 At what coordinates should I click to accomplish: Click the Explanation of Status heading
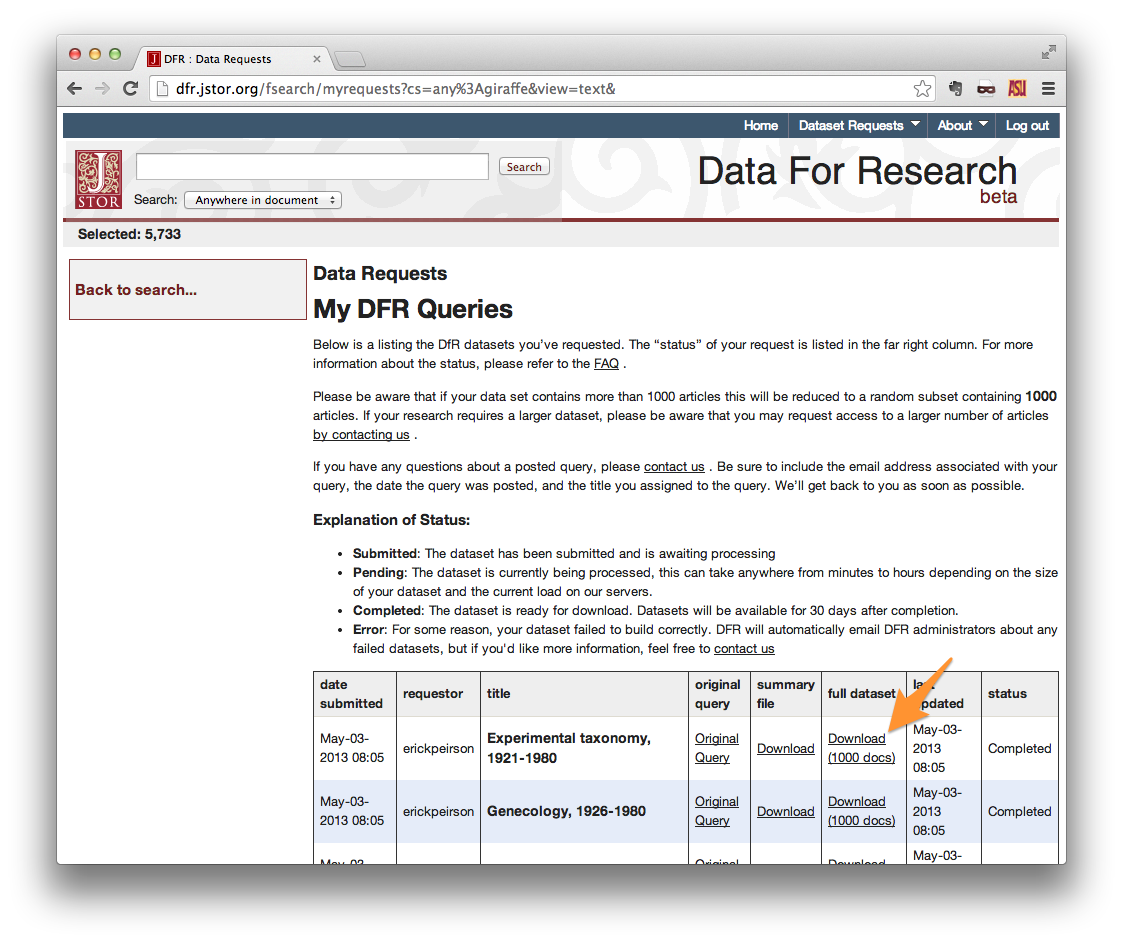[392, 520]
